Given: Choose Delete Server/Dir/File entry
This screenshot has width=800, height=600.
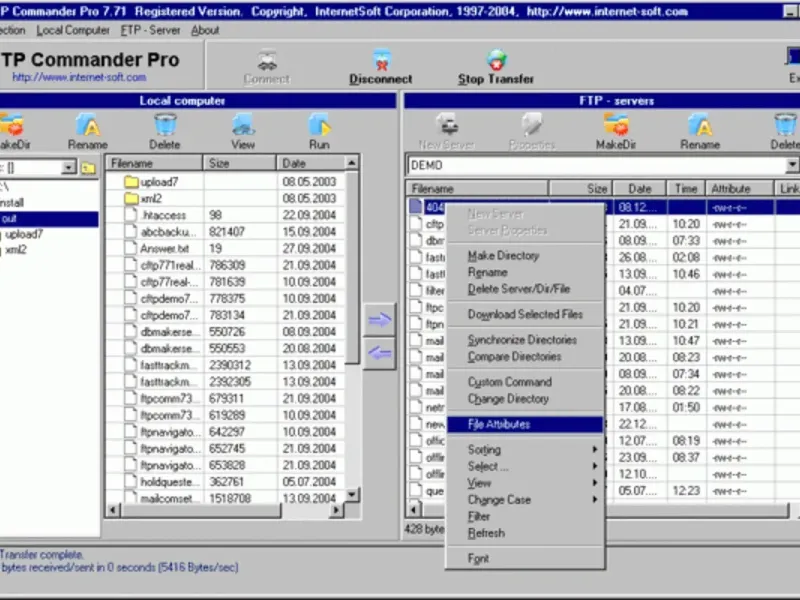Looking at the screenshot, I should (x=525, y=289).
